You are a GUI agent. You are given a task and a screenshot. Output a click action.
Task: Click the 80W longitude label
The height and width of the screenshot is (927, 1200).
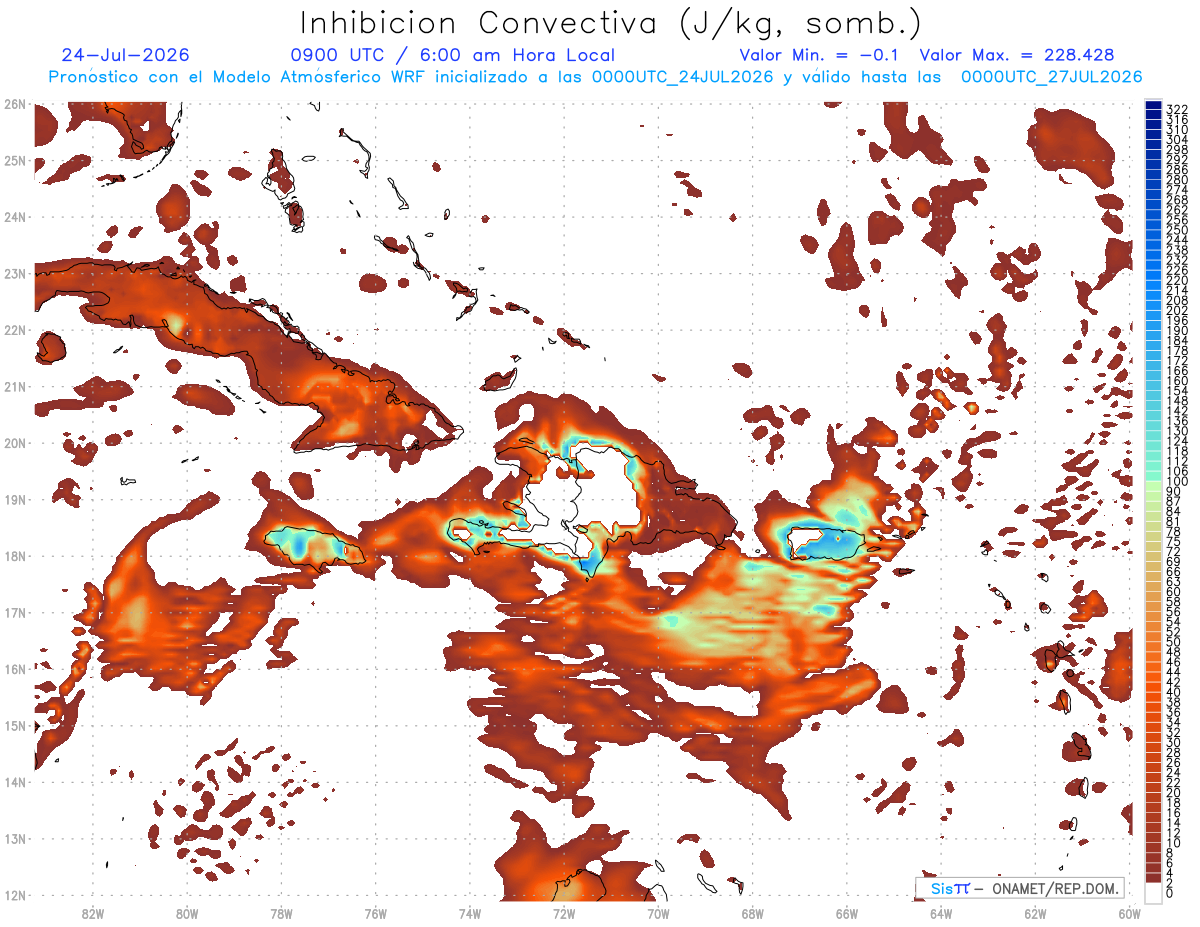(186, 913)
